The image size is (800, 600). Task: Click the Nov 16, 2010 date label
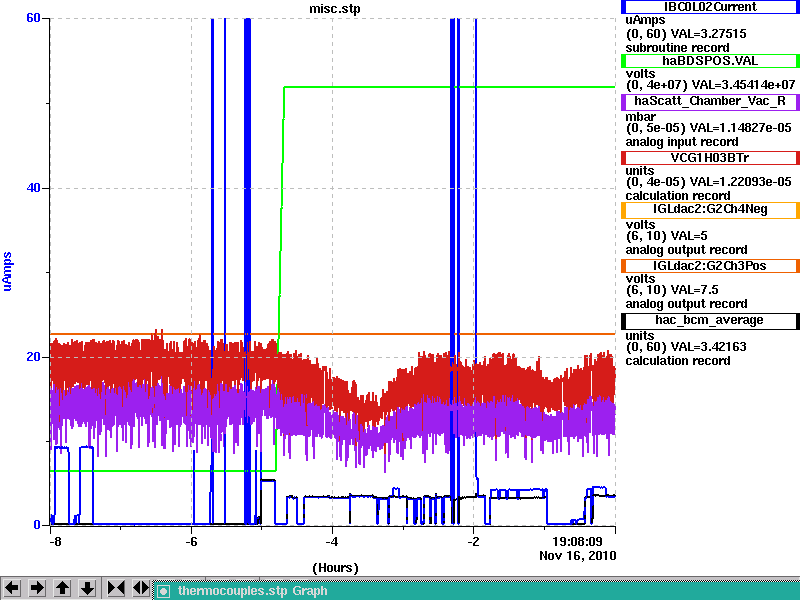578,556
